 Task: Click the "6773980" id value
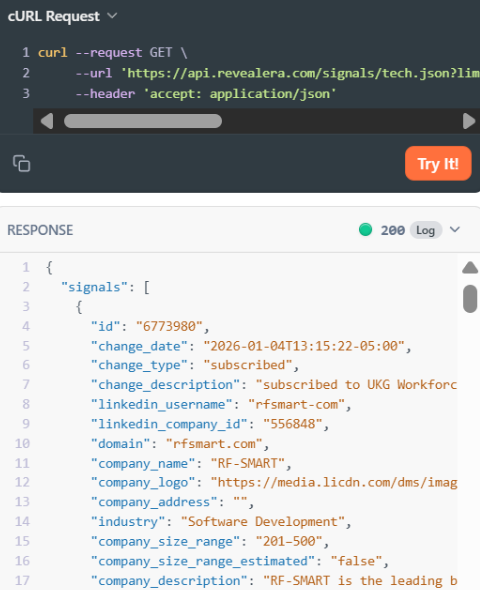[169, 326]
